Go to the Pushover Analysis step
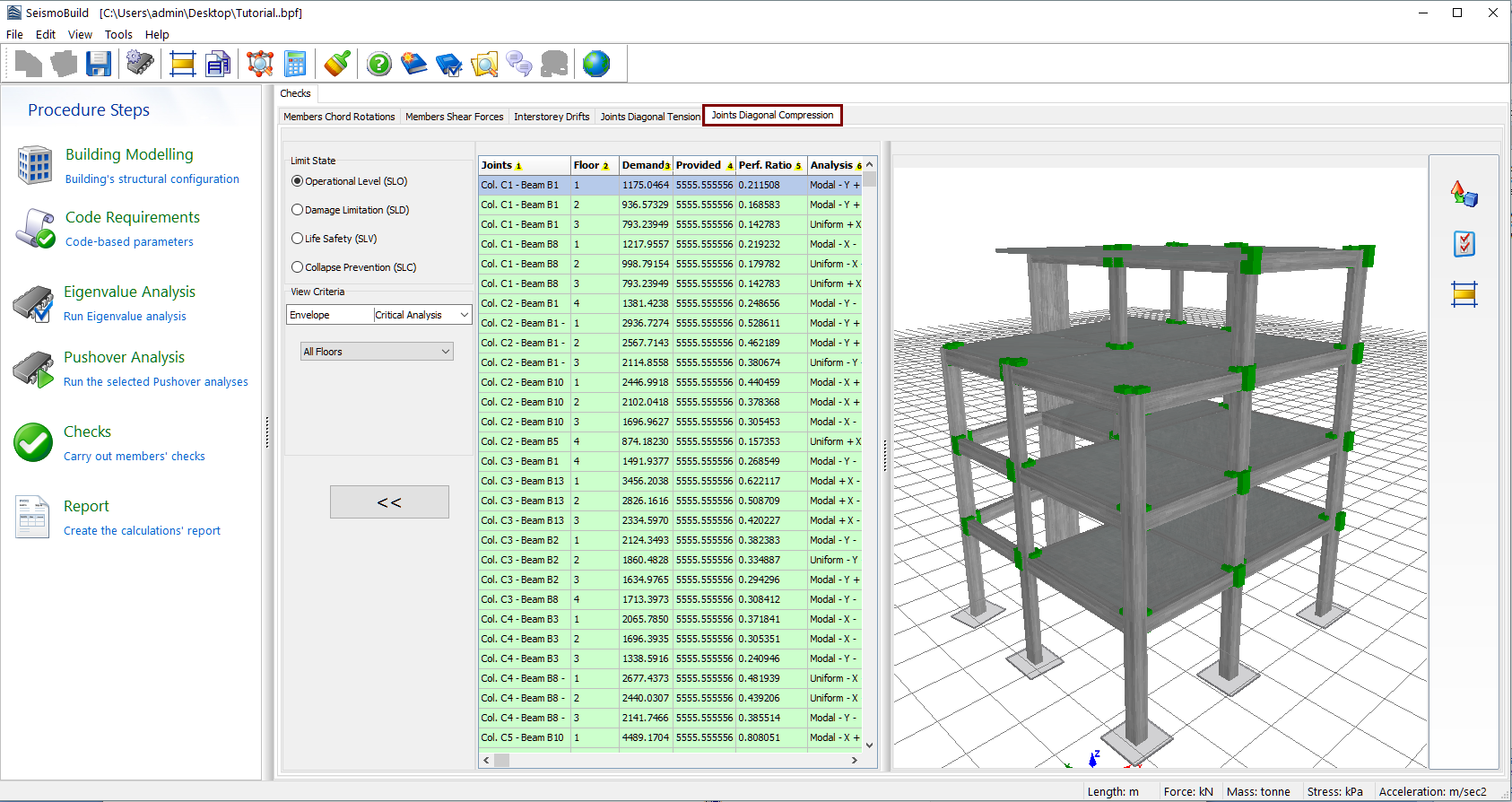The image size is (1512, 802). point(124,357)
